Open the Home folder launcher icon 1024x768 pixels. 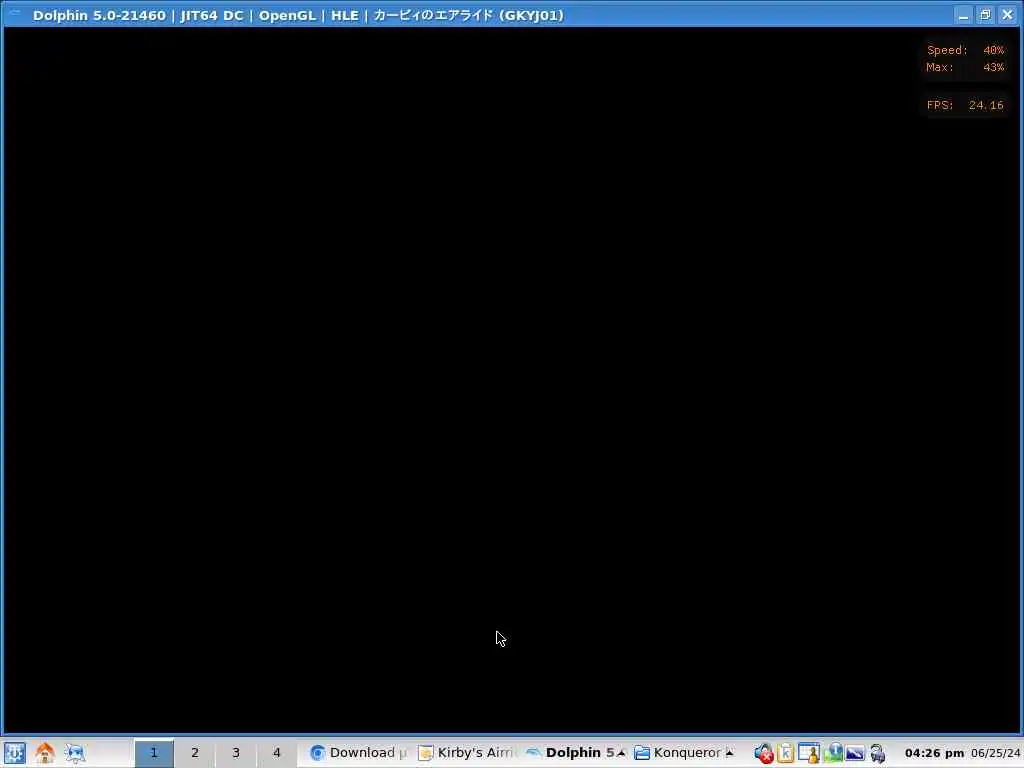[x=44, y=753]
